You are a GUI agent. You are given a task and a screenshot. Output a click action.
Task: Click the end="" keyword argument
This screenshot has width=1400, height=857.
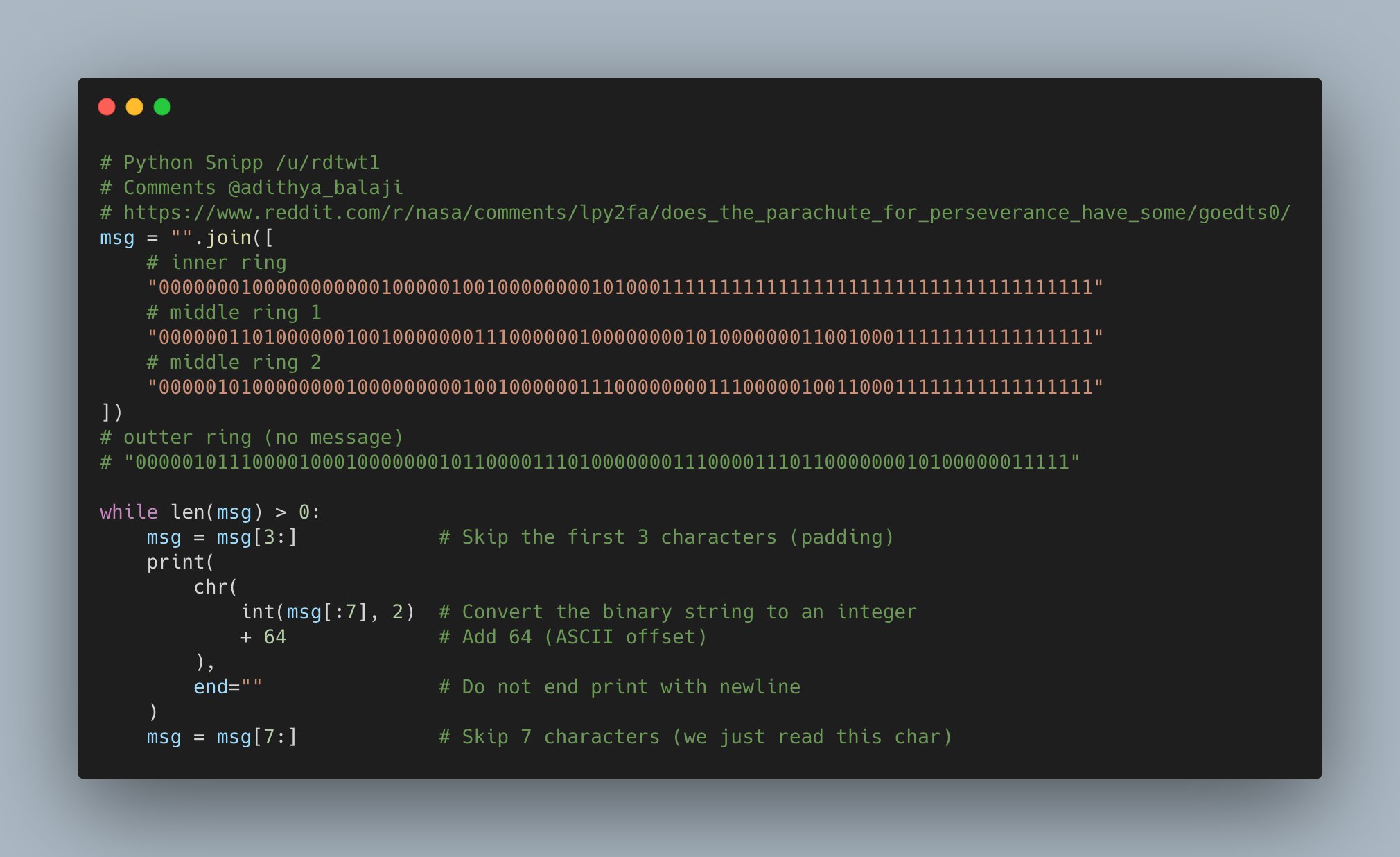pyautogui.click(x=227, y=687)
